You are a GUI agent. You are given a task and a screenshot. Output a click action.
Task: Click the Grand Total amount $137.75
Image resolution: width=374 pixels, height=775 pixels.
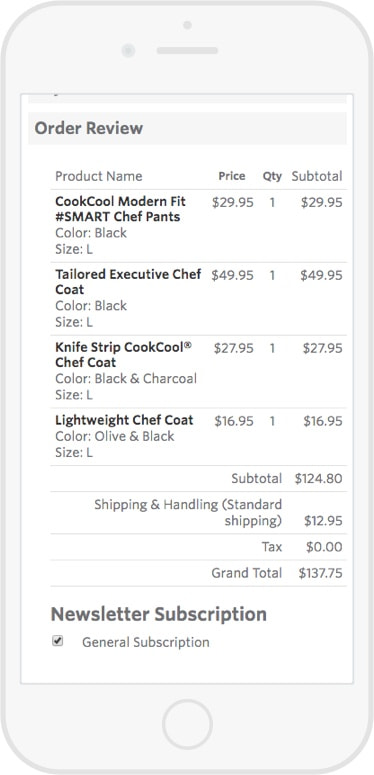pos(321,573)
